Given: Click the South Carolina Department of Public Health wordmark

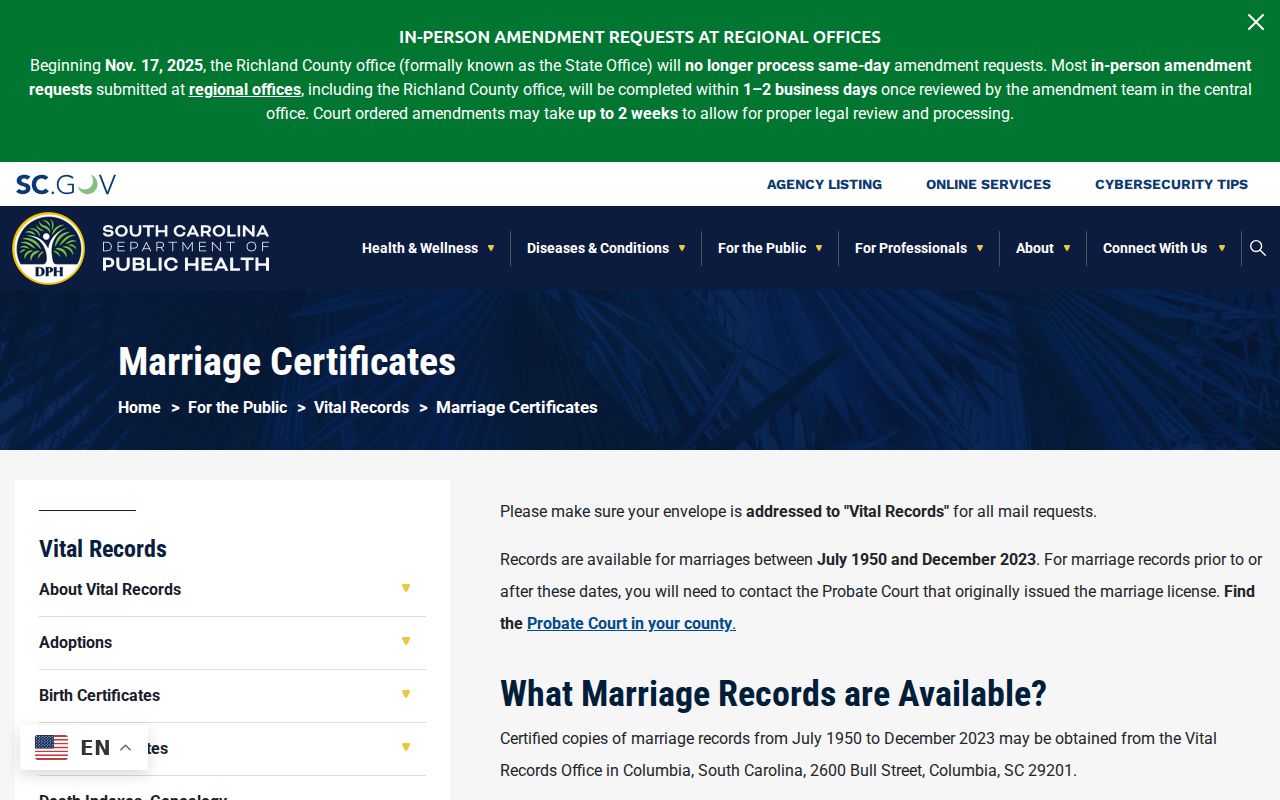Looking at the screenshot, I should coord(186,248).
